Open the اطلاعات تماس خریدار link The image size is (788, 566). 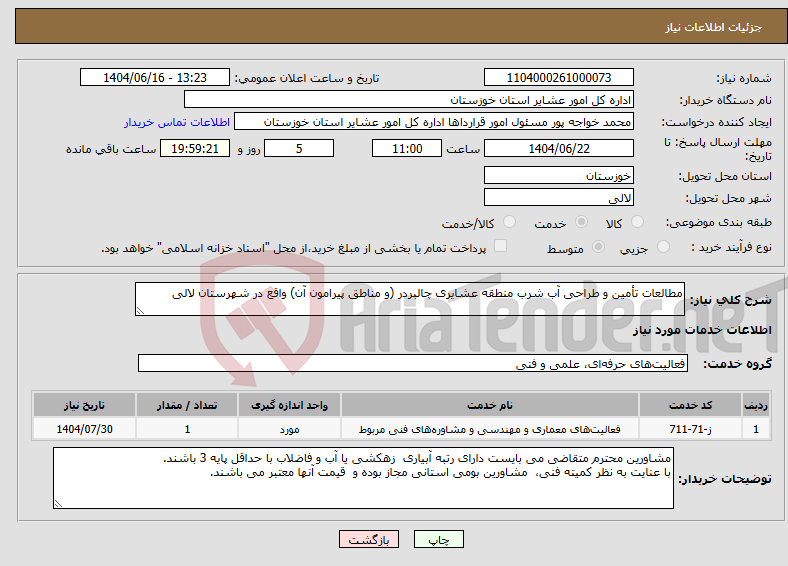[177, 122]
